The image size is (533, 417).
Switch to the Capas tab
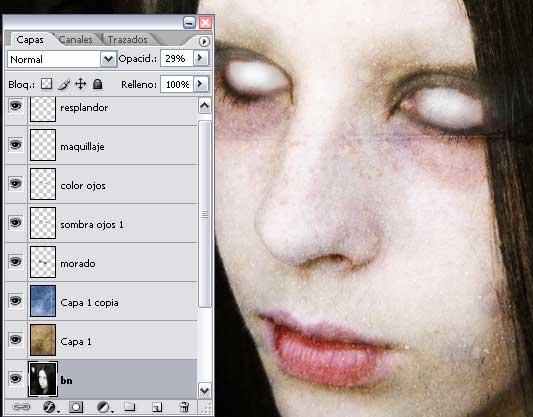click(x=30, y=40)
